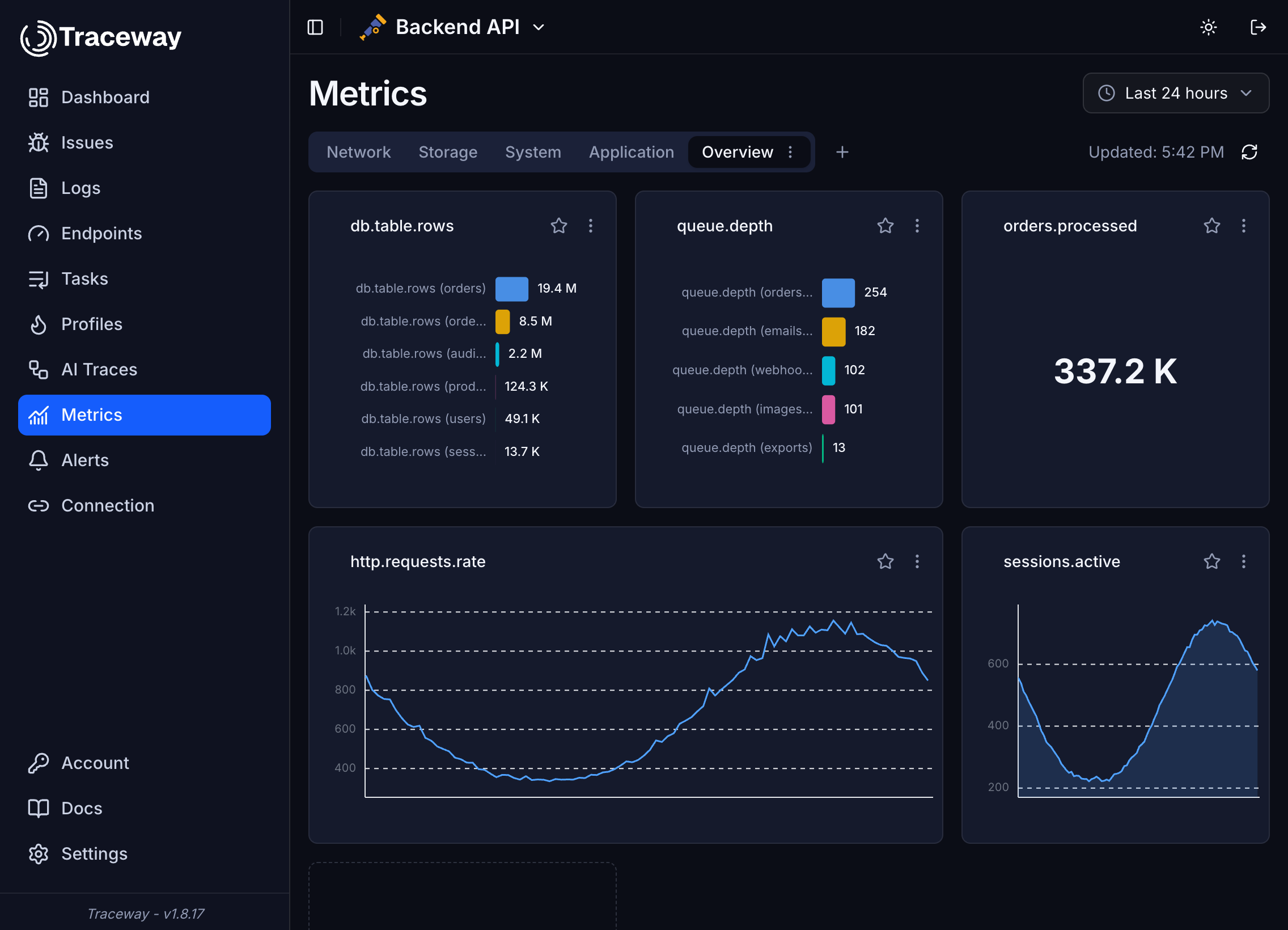Go to Dashboard in sidebar
The width and height of the screenshot is (1288, 930).
click(x=144, y=97)
